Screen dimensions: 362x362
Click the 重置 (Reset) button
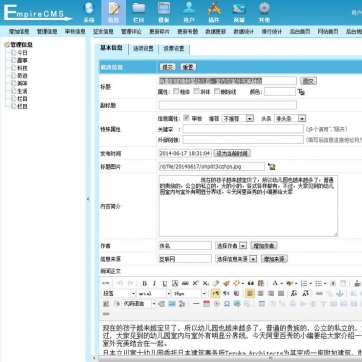[x=188, y=67]
